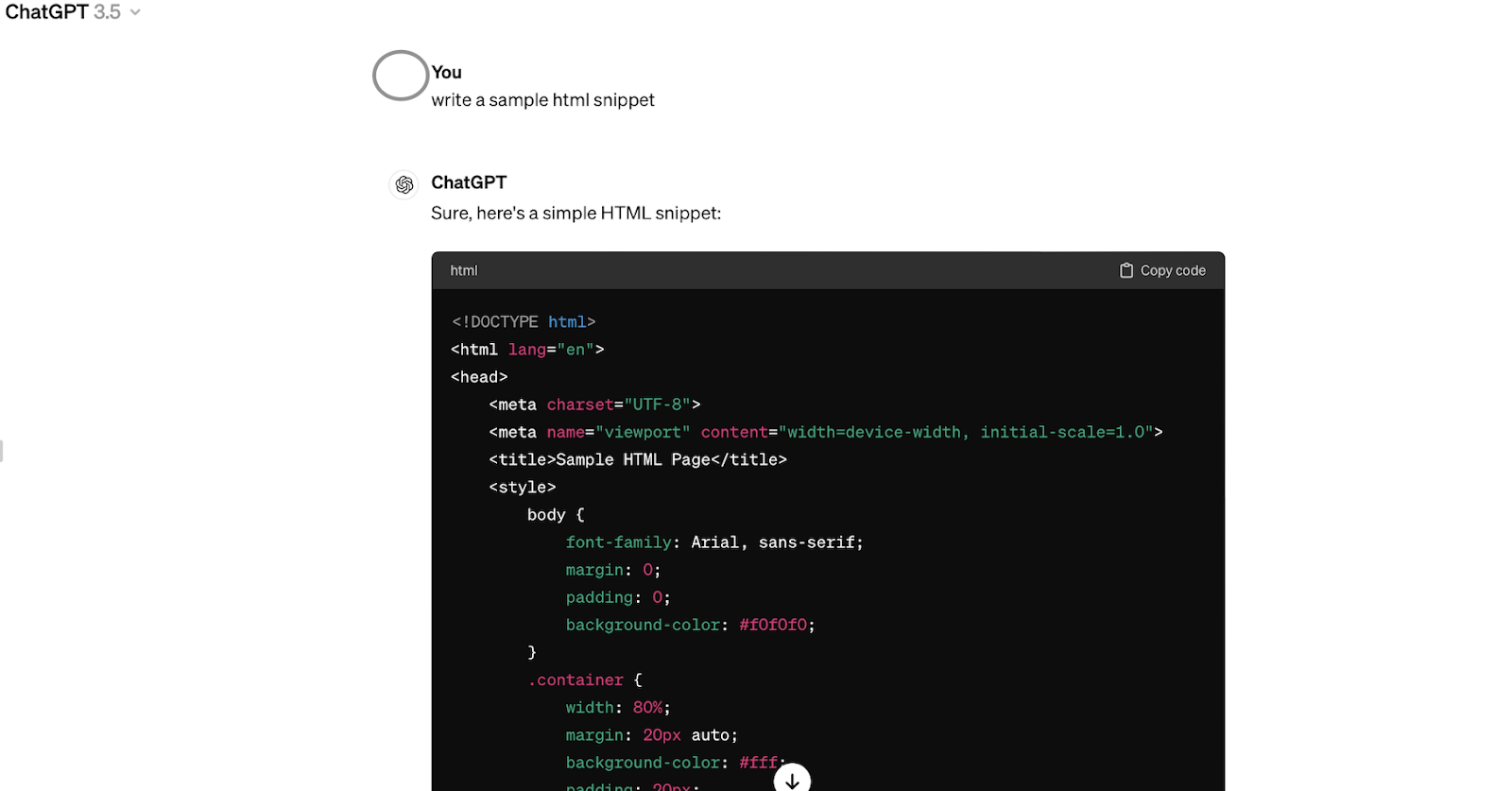Screen dimensions: 1512x791
Task: Click the "body {" code line
Action: pyautogui.click(x=556, y=515)
